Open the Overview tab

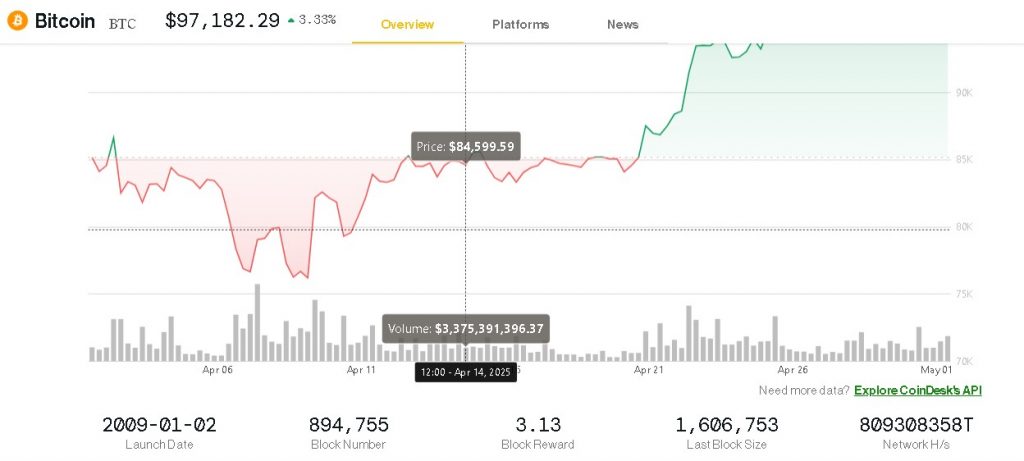point(408,24)
